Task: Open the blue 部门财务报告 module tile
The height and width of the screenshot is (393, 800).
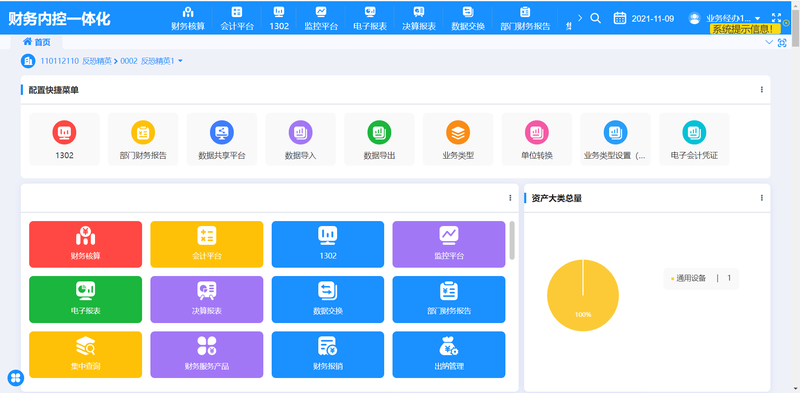Action: pyautogui.click(x=449, y=300)
